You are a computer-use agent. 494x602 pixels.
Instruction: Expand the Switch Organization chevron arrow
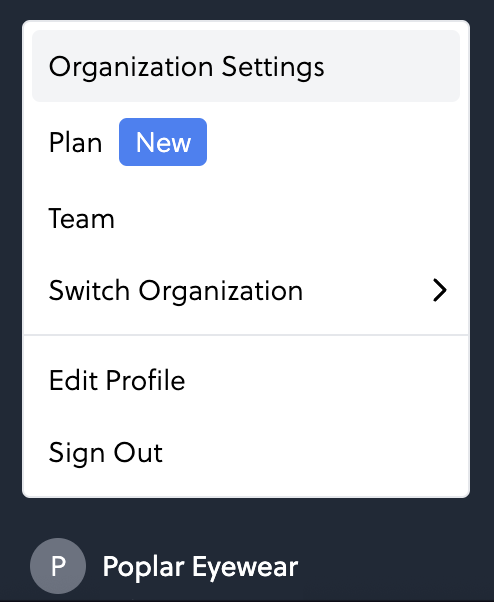click(440, 290)
